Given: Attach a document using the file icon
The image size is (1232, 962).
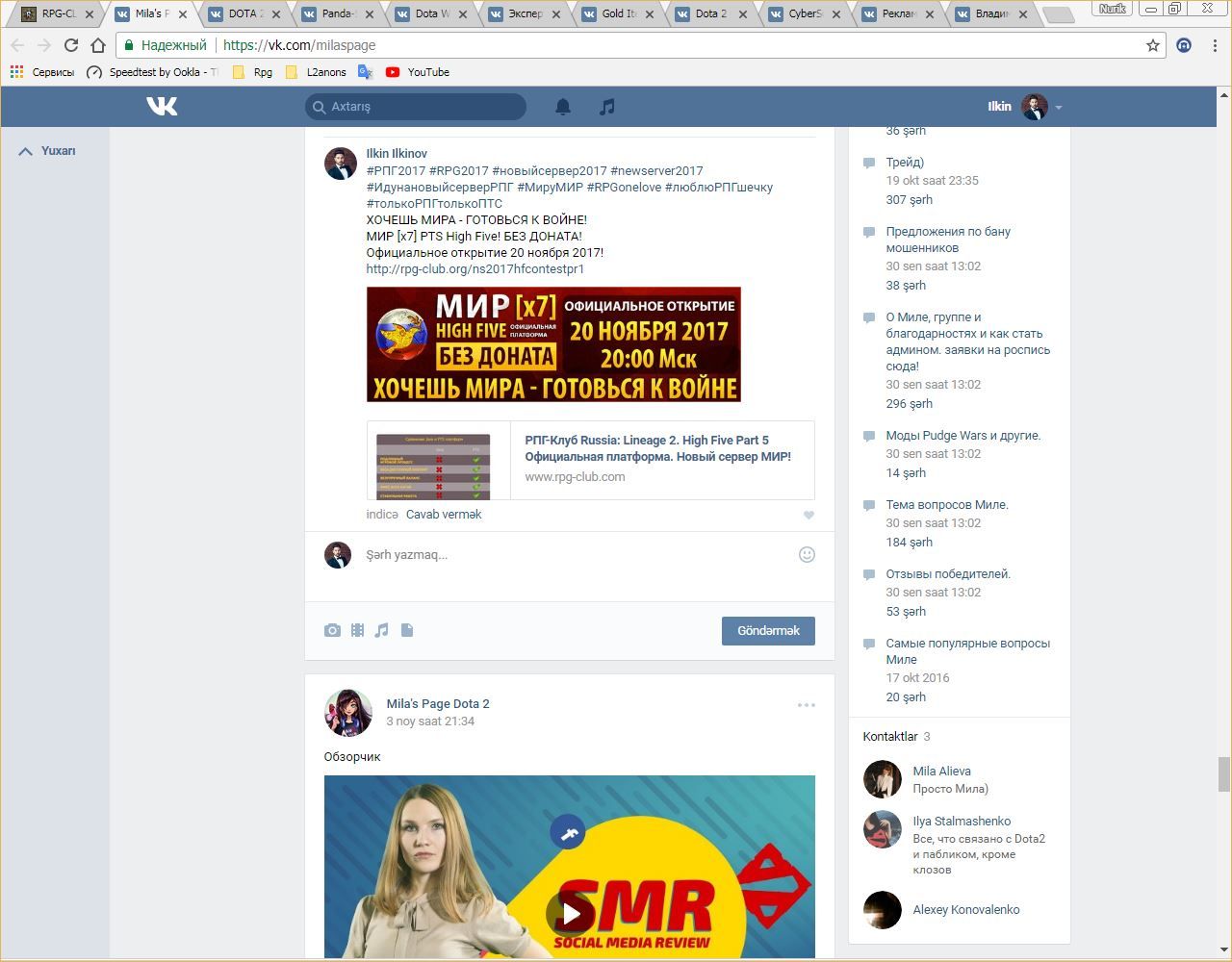Looking at the screenshot, I should (x=407, y=630).
